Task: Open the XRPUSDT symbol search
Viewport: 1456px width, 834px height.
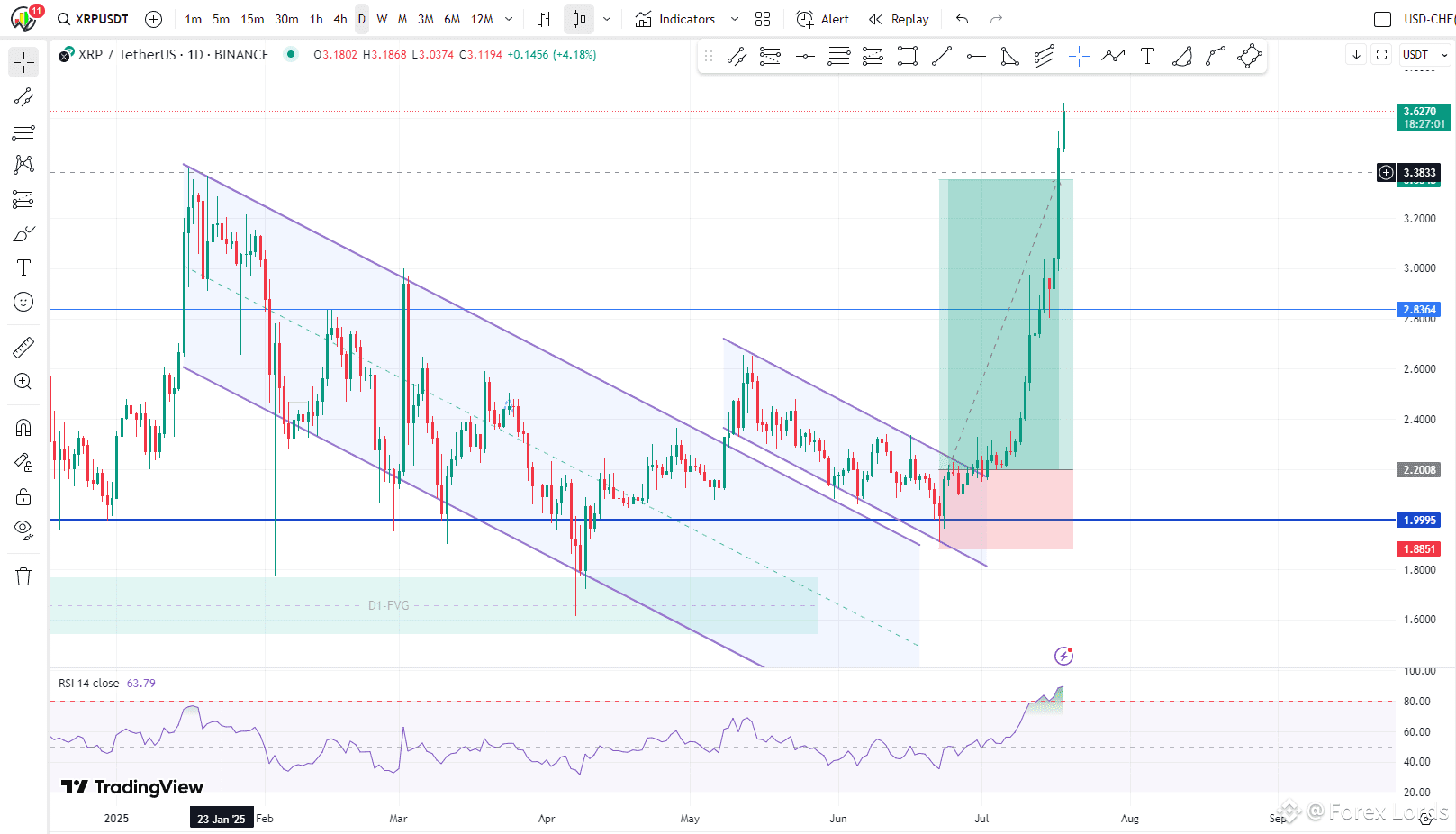Action: 94,19
